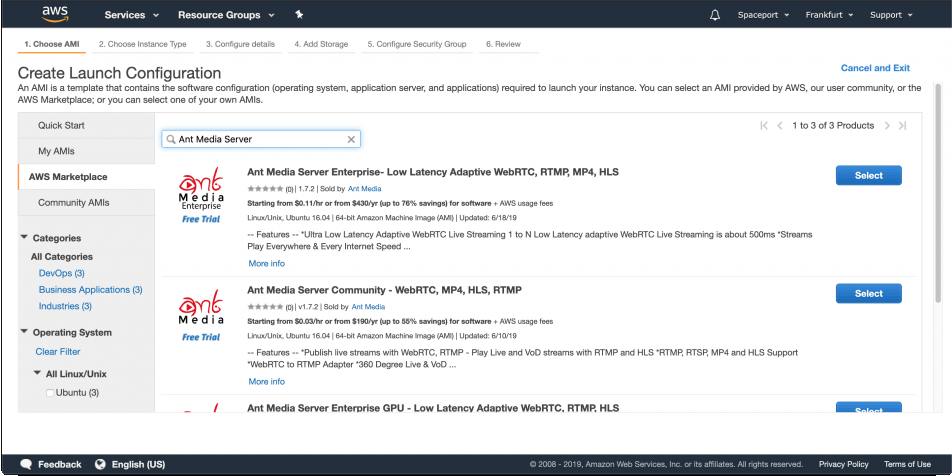The width and height of the screenshot is (952, 476).
Task: Collapse the All Linux/Unix group
Action: coord(38,373)
